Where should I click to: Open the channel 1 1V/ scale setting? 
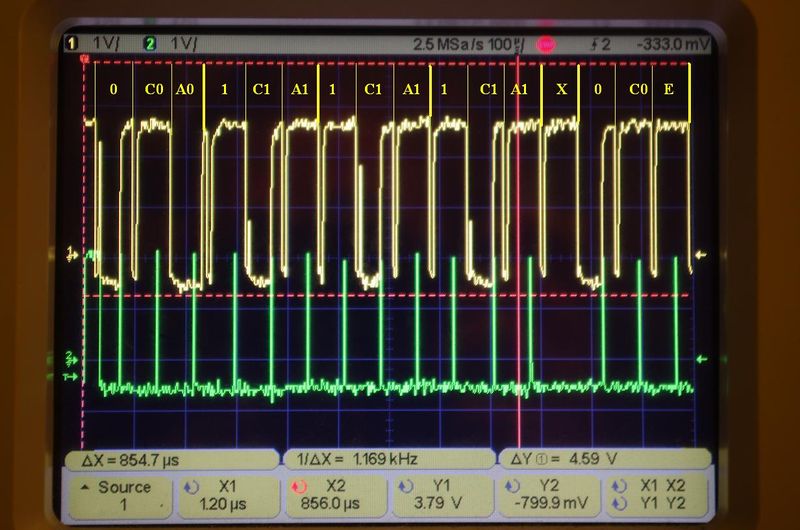(101, 44)
